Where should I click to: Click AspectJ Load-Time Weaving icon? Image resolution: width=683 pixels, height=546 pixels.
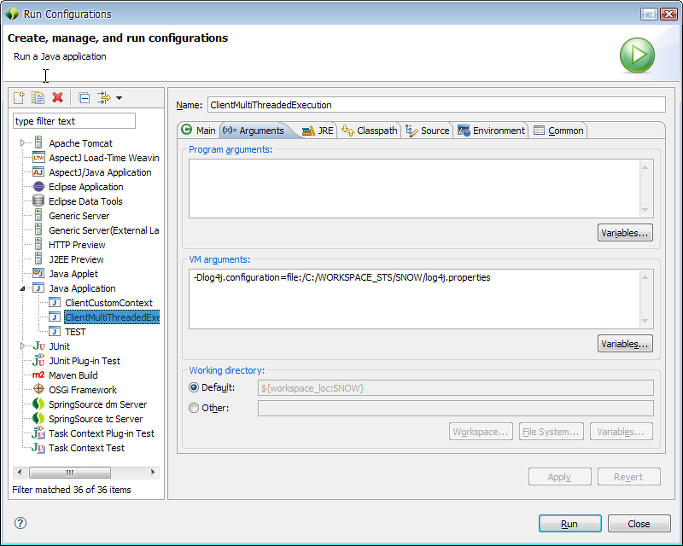click(x=39, y=158)
